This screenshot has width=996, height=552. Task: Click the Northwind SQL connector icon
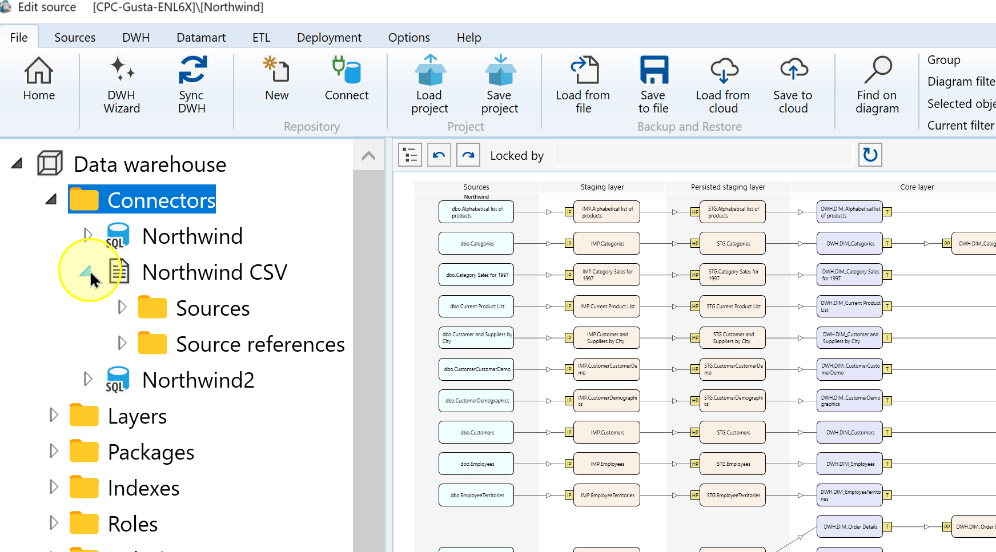click(118, 236)
